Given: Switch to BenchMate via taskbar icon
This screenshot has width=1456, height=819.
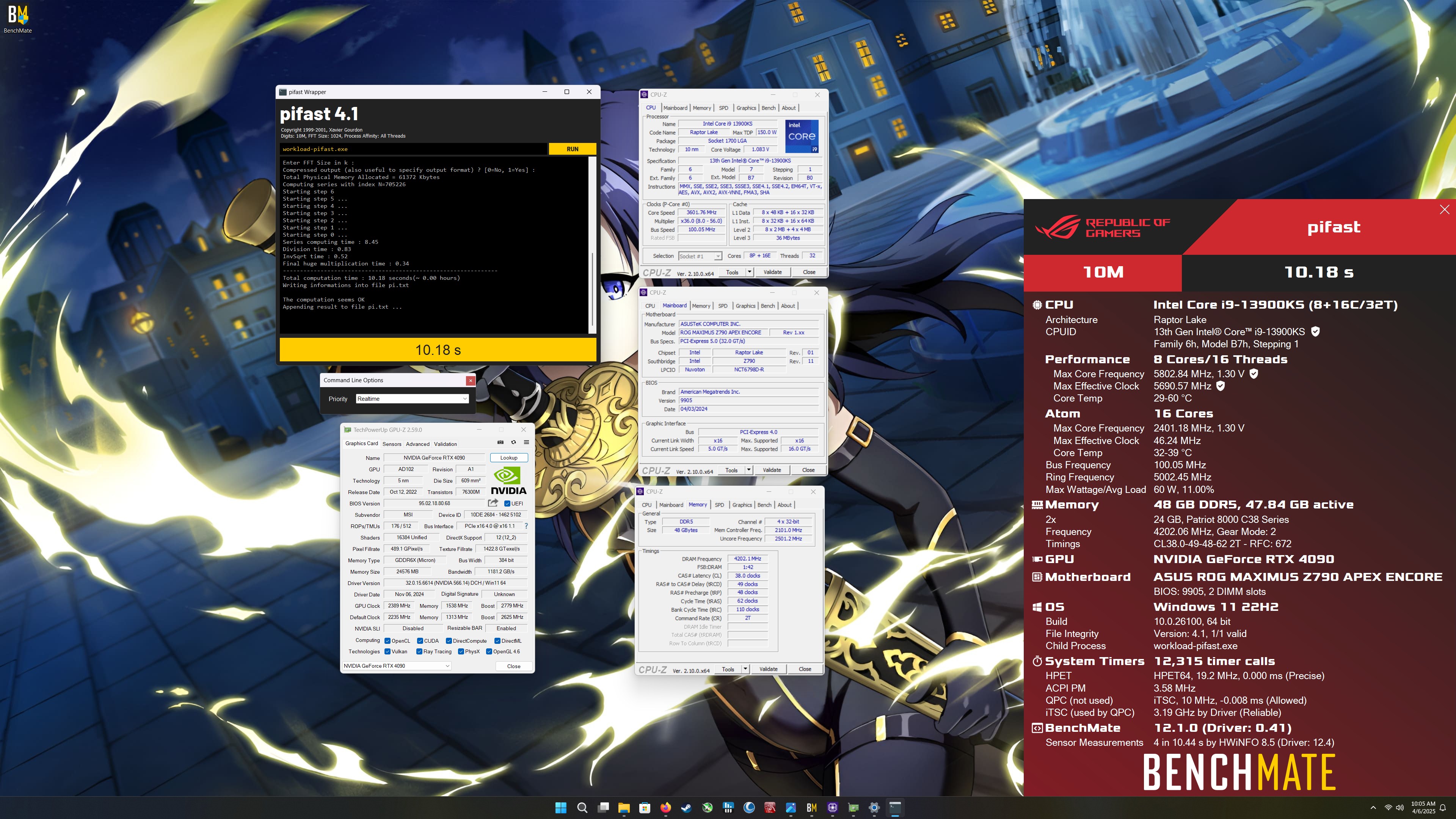Looking at the screenshot, I should click(812, 808).
